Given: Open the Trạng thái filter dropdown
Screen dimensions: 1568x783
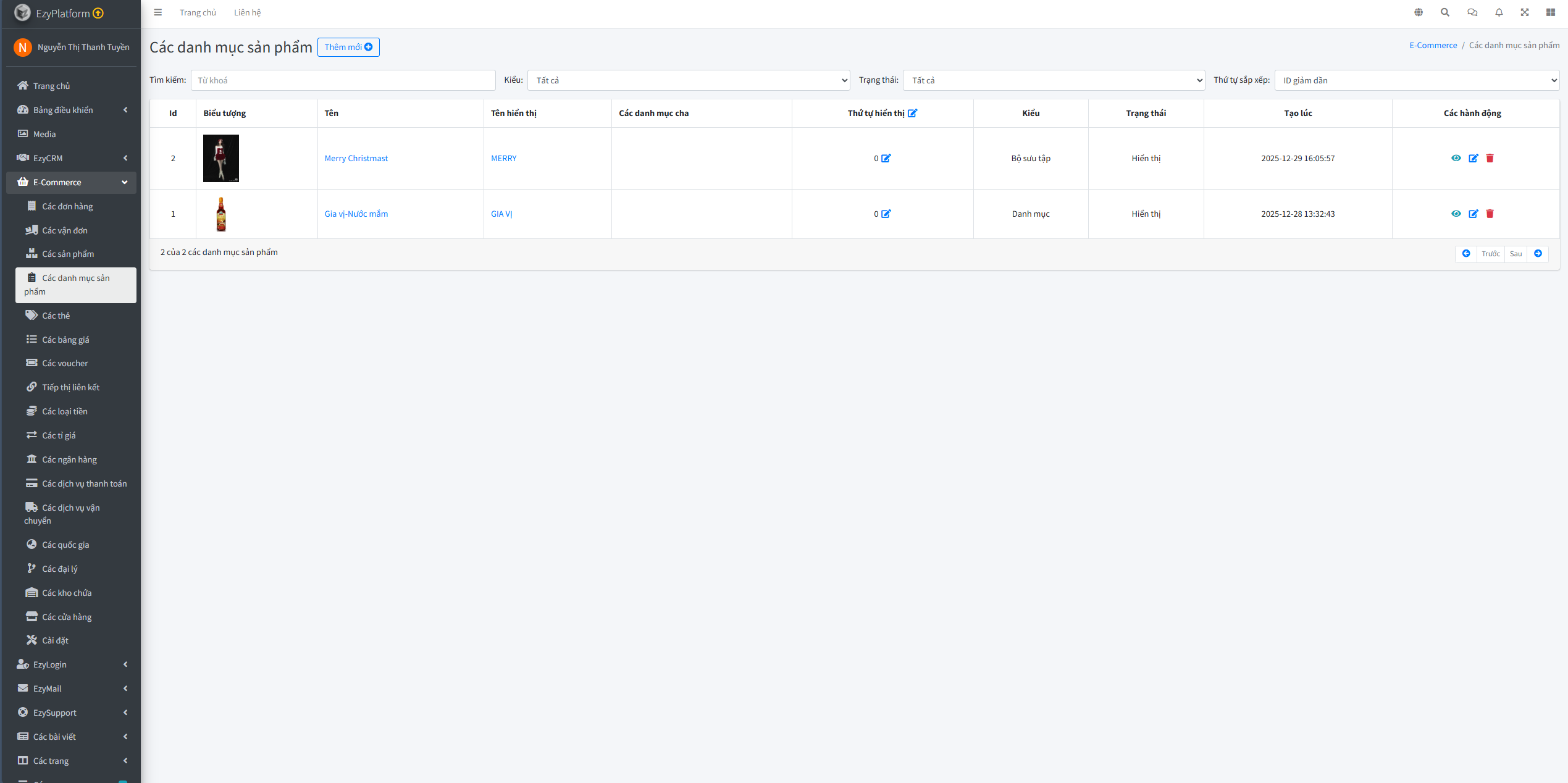Looking at the screenshot, I should click(x=1054, y=80).
